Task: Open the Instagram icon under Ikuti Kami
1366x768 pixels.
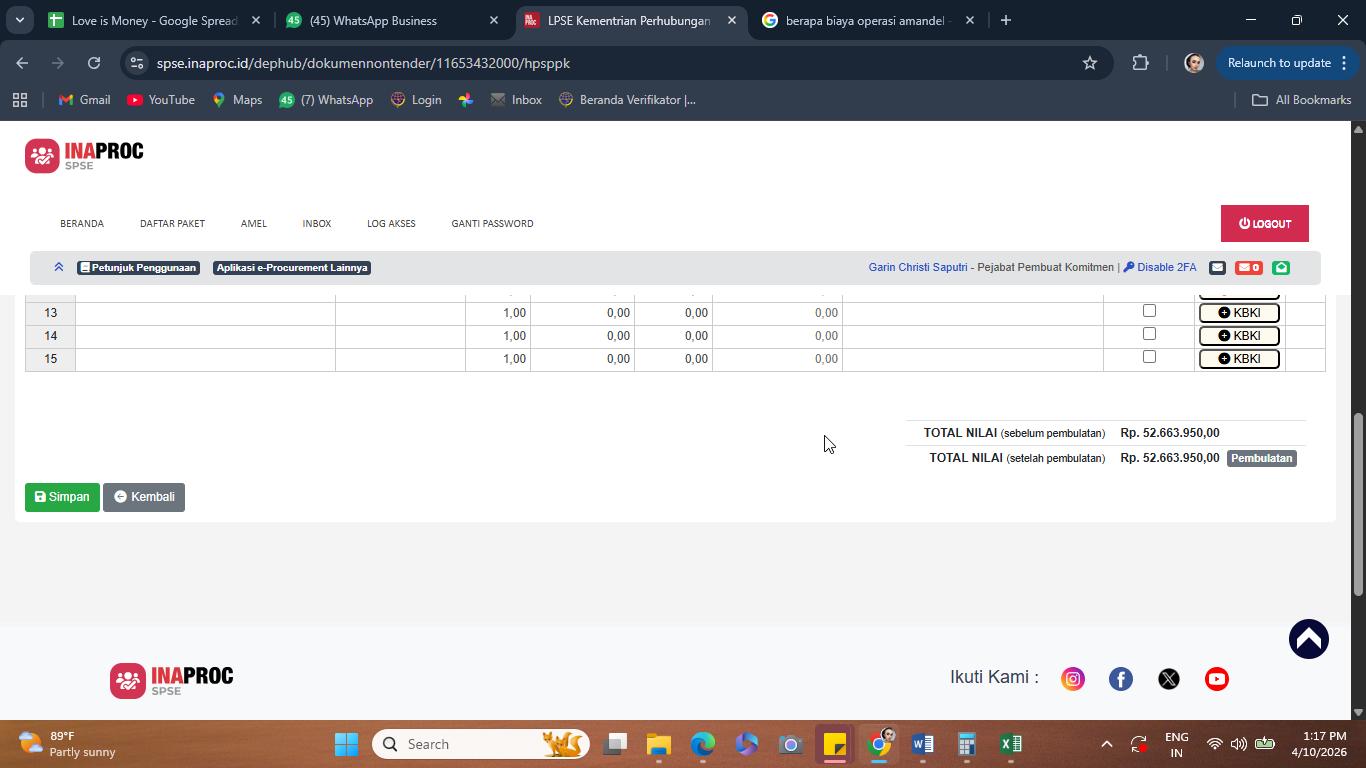Action: click(x=1073, y=679)
